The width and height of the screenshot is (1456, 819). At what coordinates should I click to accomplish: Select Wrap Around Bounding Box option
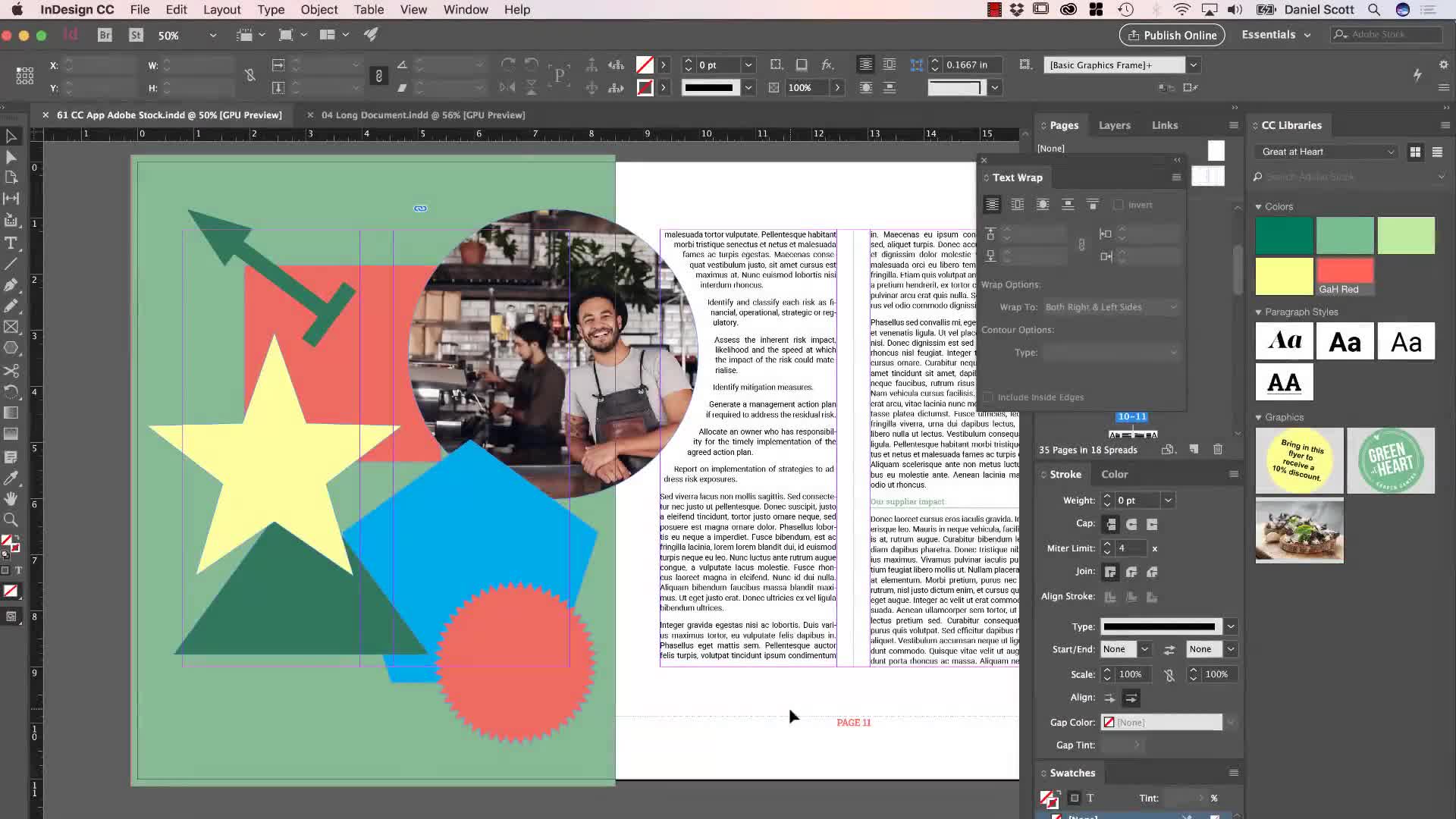(1018, 205)
